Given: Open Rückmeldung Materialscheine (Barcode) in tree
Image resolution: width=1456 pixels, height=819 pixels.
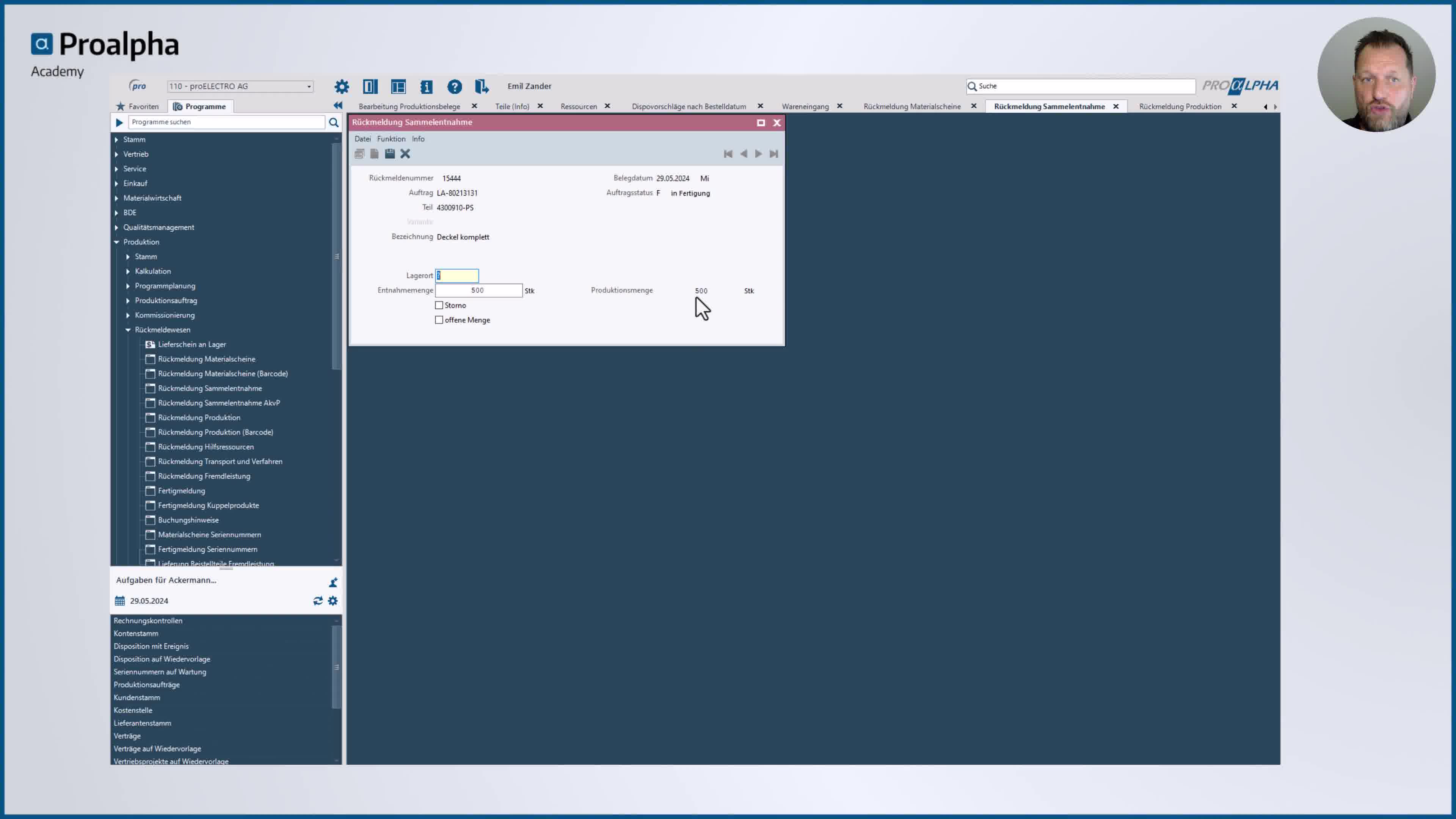Looking at the screenshot, I should [223, 373].
